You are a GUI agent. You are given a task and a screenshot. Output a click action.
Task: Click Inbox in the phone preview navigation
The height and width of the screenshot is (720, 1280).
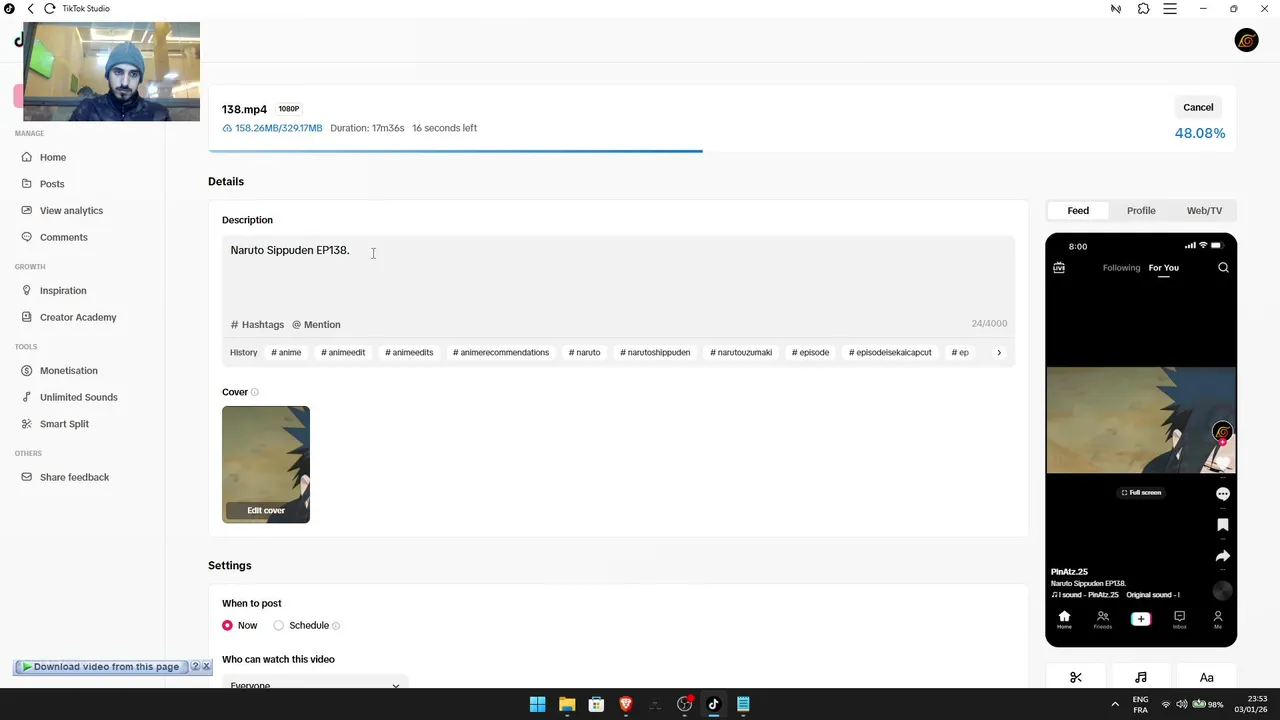tap(1179, 620)
